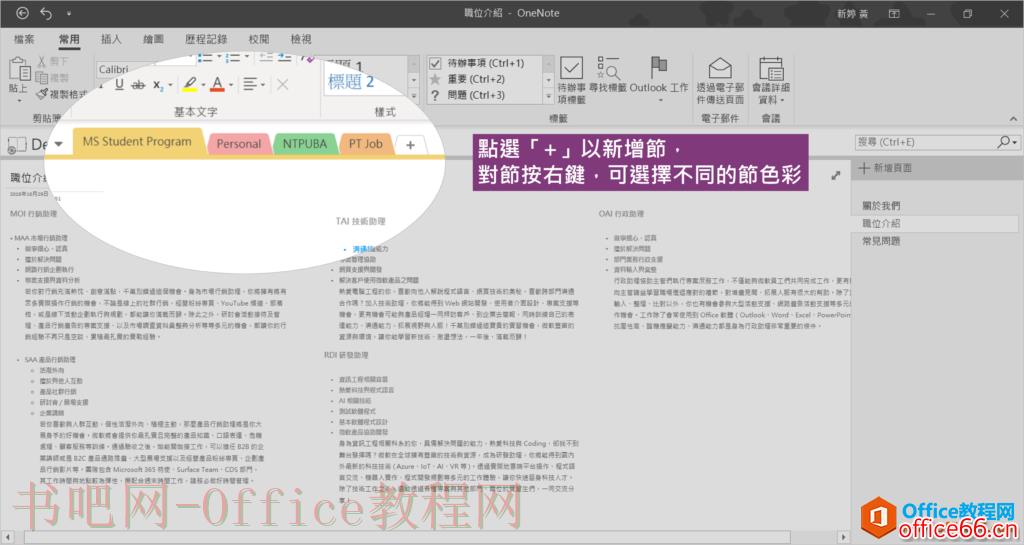Open the bullet style dropdown arrow
The width and height of the screenshot is (1024, 545).
pyautogui.click(x=219, y=57)
